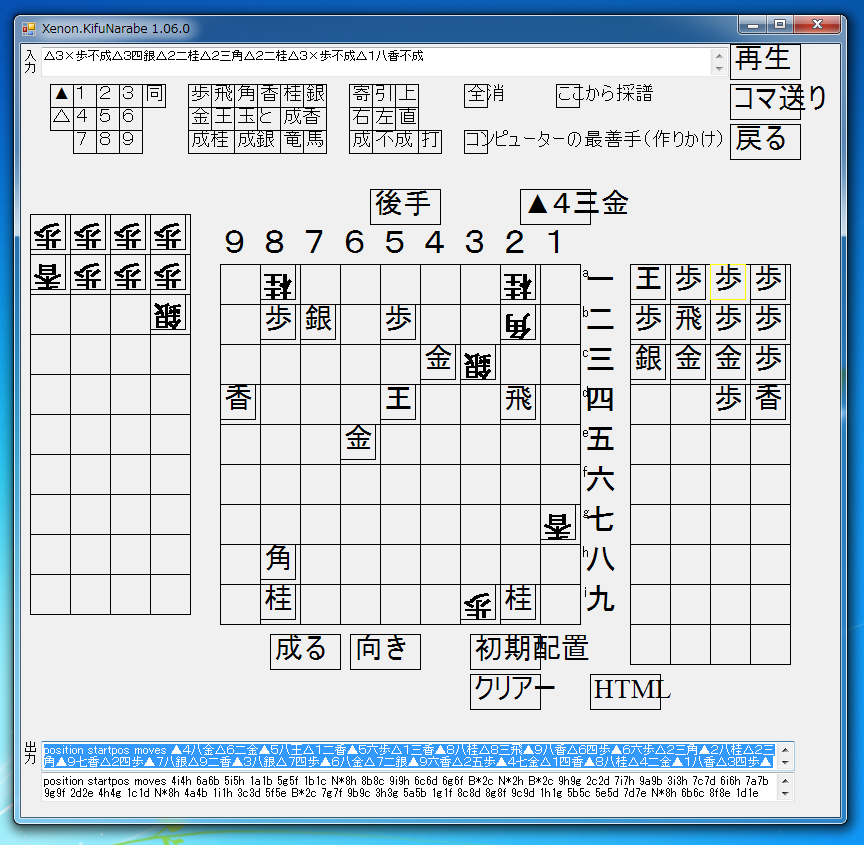864x845 pixels.
Task: Click the 不成 (no promotion) button
Action: [x=396, y=141]
